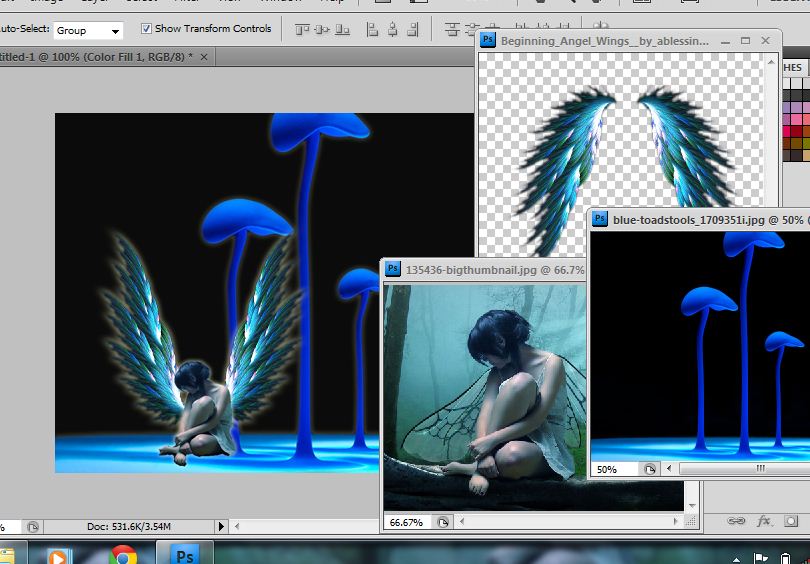810x564 pixels.
Task: Click status icon beside 50% zoom
Action: pyautogui.click(x=649, y=469)
